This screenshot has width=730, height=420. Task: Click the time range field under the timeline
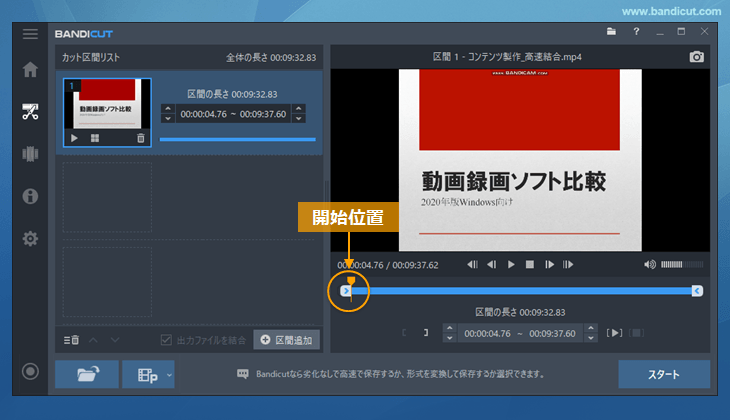click(x=520, y=333)
